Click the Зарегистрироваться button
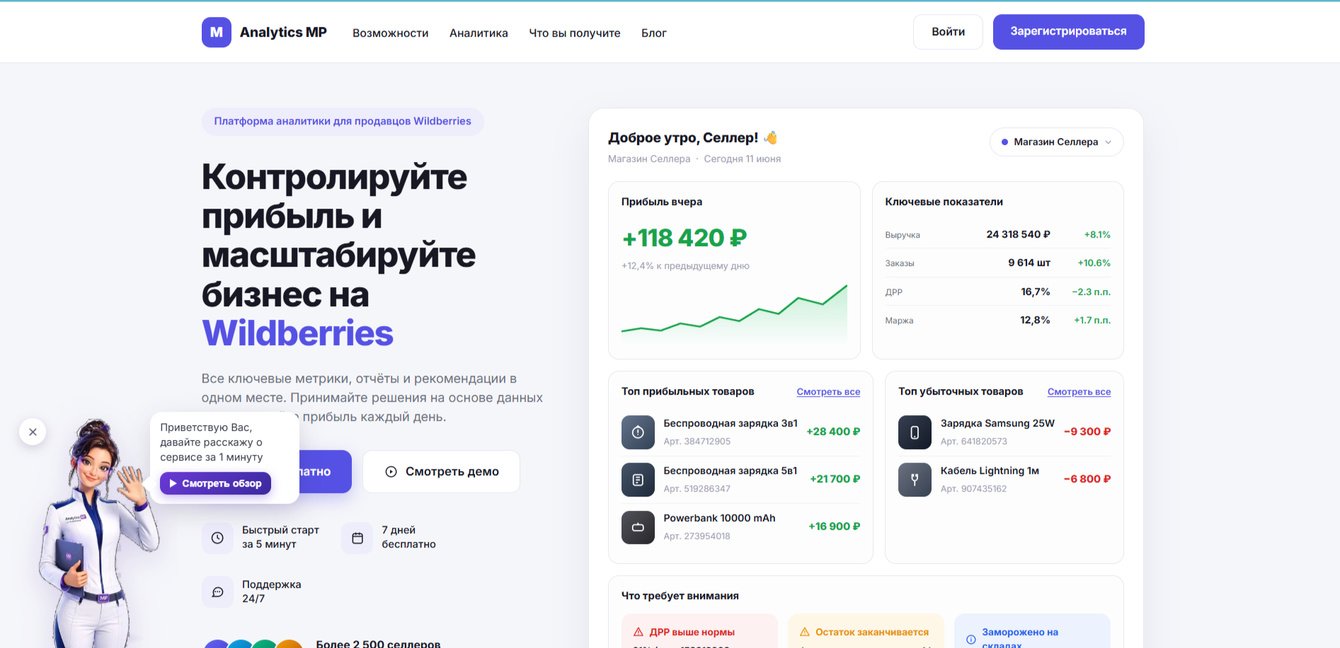The height and width of the screenshot is (648, 1340). point(1068,32)
